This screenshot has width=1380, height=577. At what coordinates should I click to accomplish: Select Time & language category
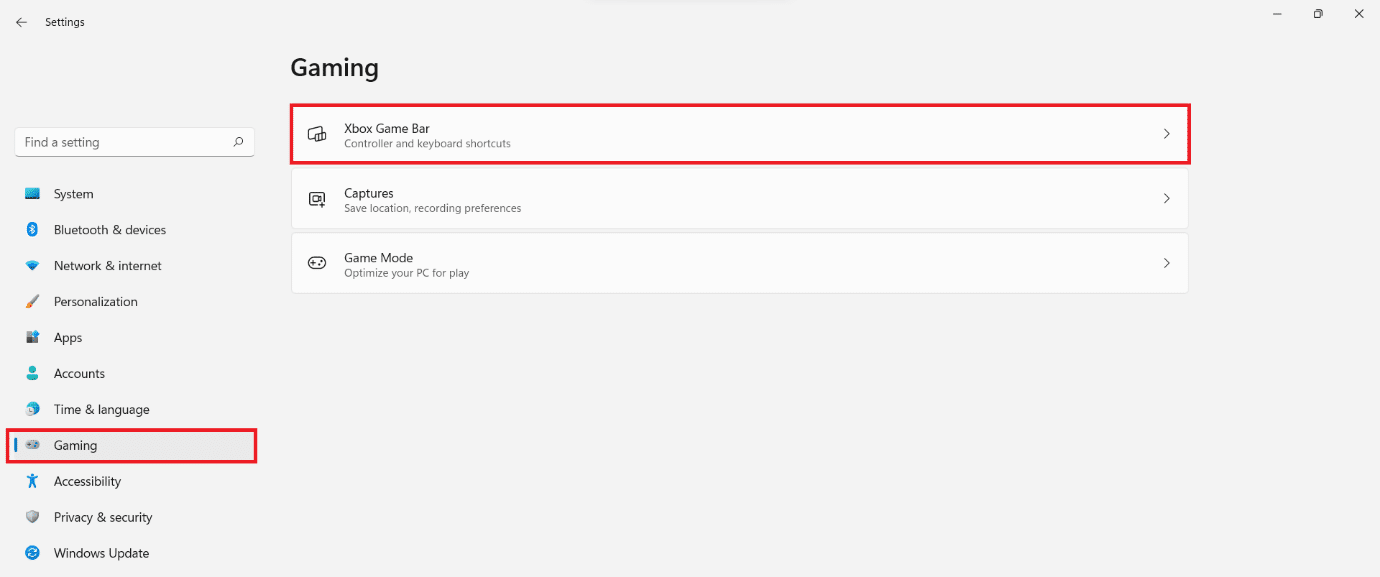101,410
